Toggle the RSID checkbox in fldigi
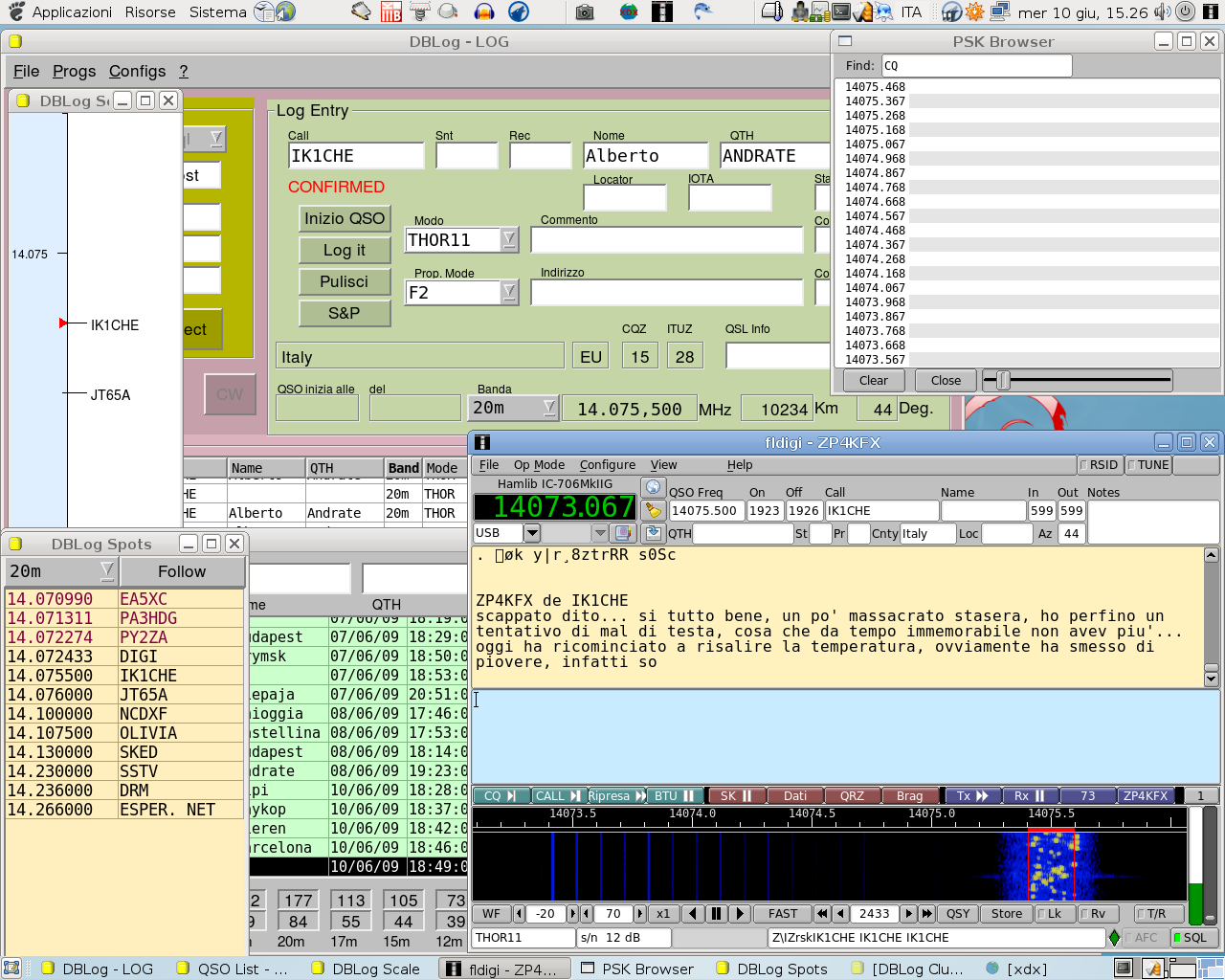Viewport: 1225px width, 980px height. point(1100,465)
